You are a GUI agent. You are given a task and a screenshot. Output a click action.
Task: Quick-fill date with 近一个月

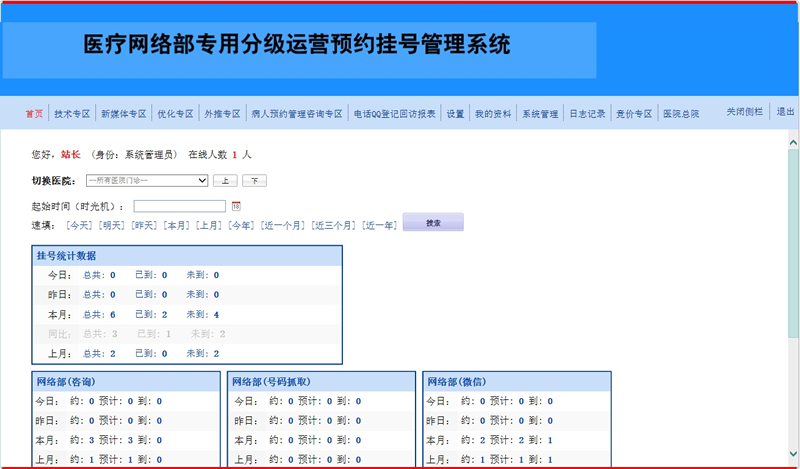tap(283, 226)
